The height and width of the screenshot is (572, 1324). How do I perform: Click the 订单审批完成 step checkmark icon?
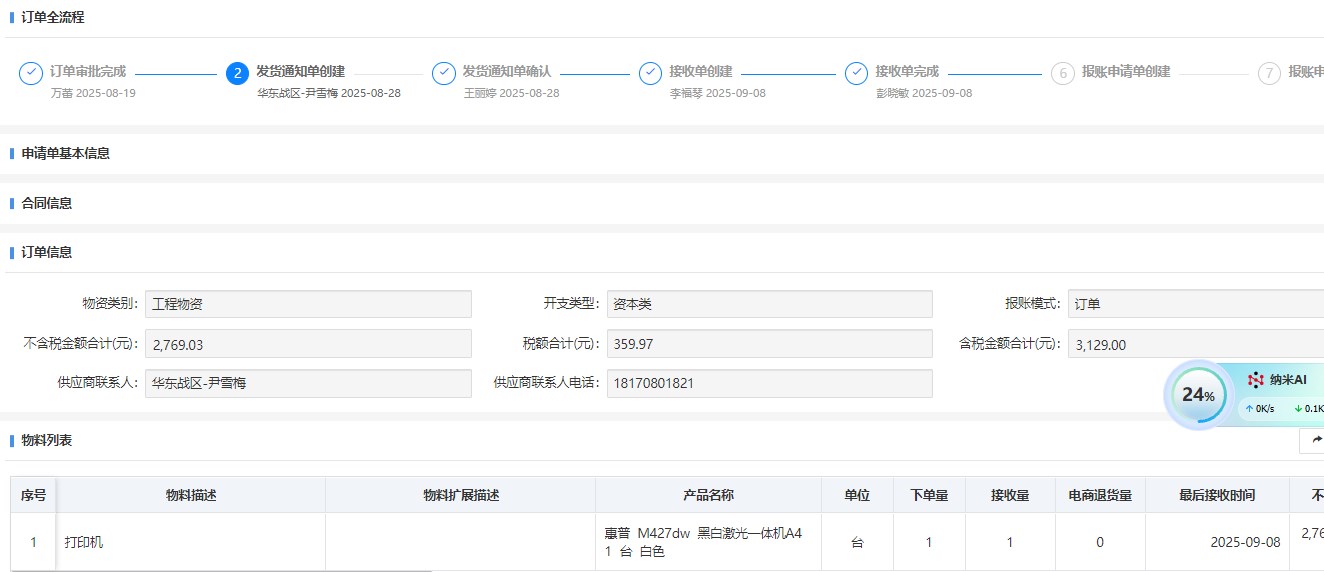[31, 73]
